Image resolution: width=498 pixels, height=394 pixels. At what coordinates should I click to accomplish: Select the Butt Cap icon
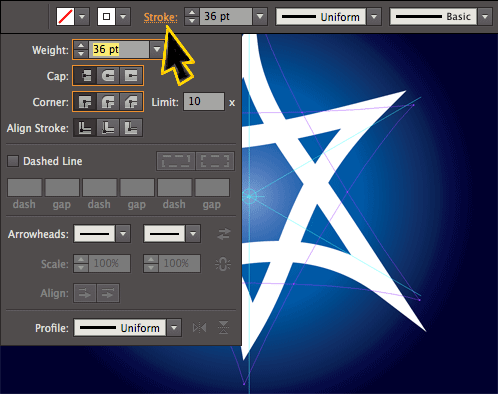click(85, 76)
